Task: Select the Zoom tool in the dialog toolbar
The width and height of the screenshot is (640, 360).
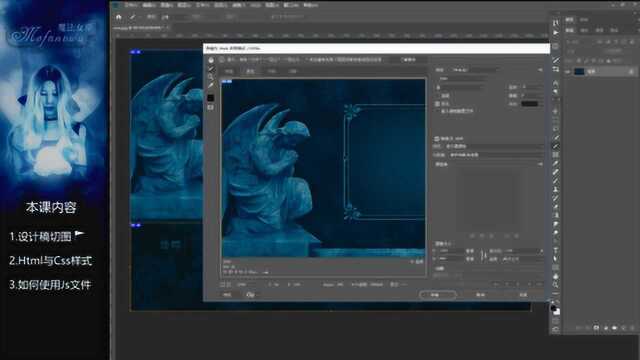Action: [x=211, y=77]
